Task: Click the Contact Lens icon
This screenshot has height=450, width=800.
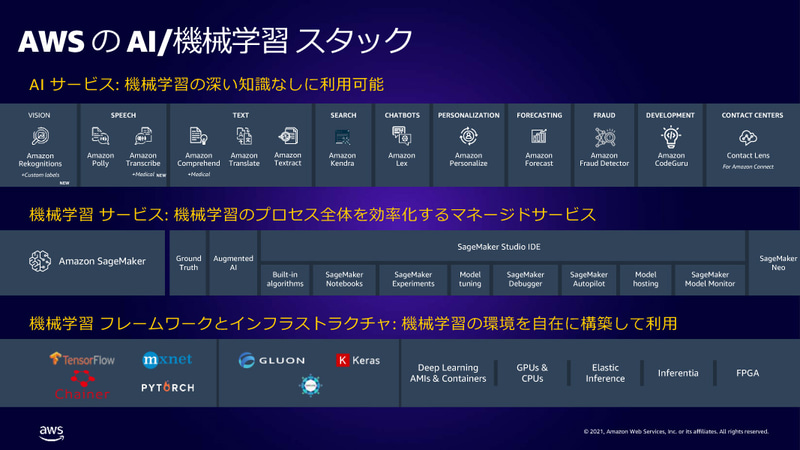Action: point(748,138)
